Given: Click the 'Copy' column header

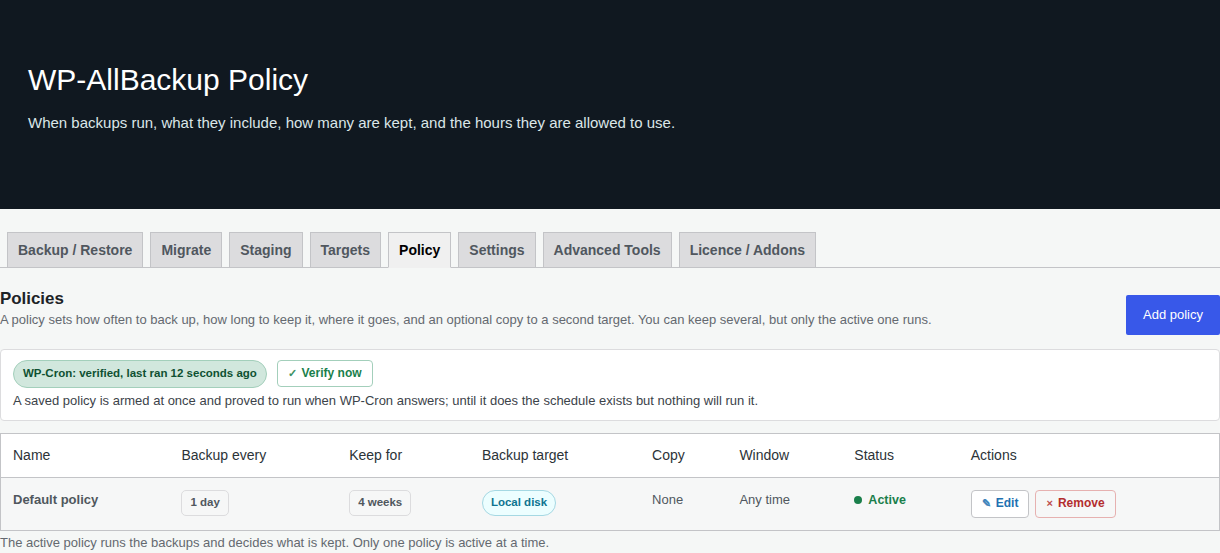Looking at the screenshot, I should pos(668,455).
